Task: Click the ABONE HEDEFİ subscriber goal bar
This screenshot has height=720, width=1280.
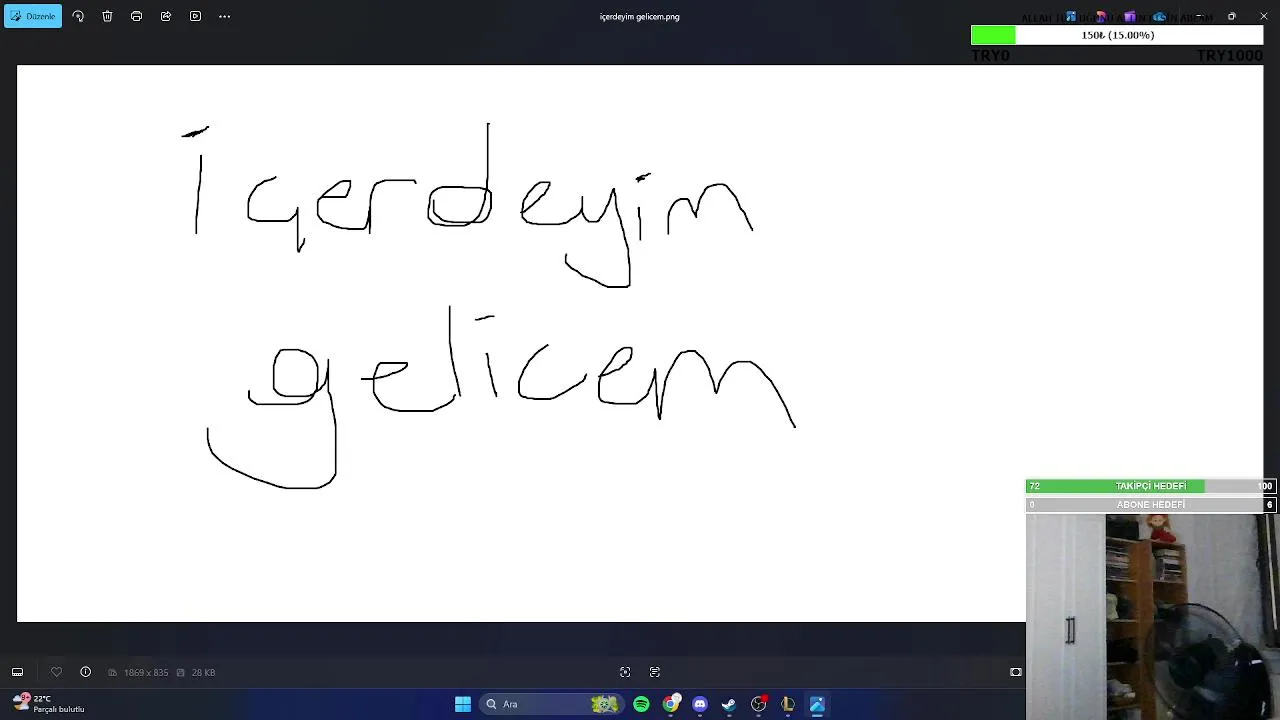Action: [x=1150, y=505]
